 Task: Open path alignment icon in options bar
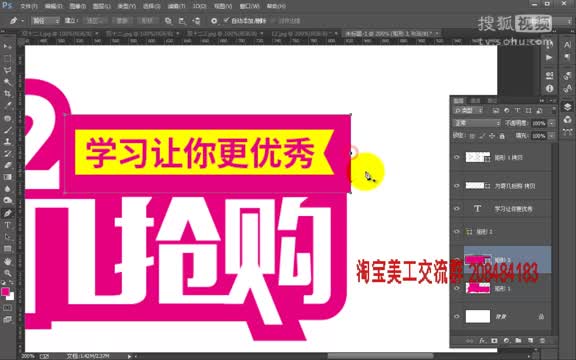coord(182,21)
